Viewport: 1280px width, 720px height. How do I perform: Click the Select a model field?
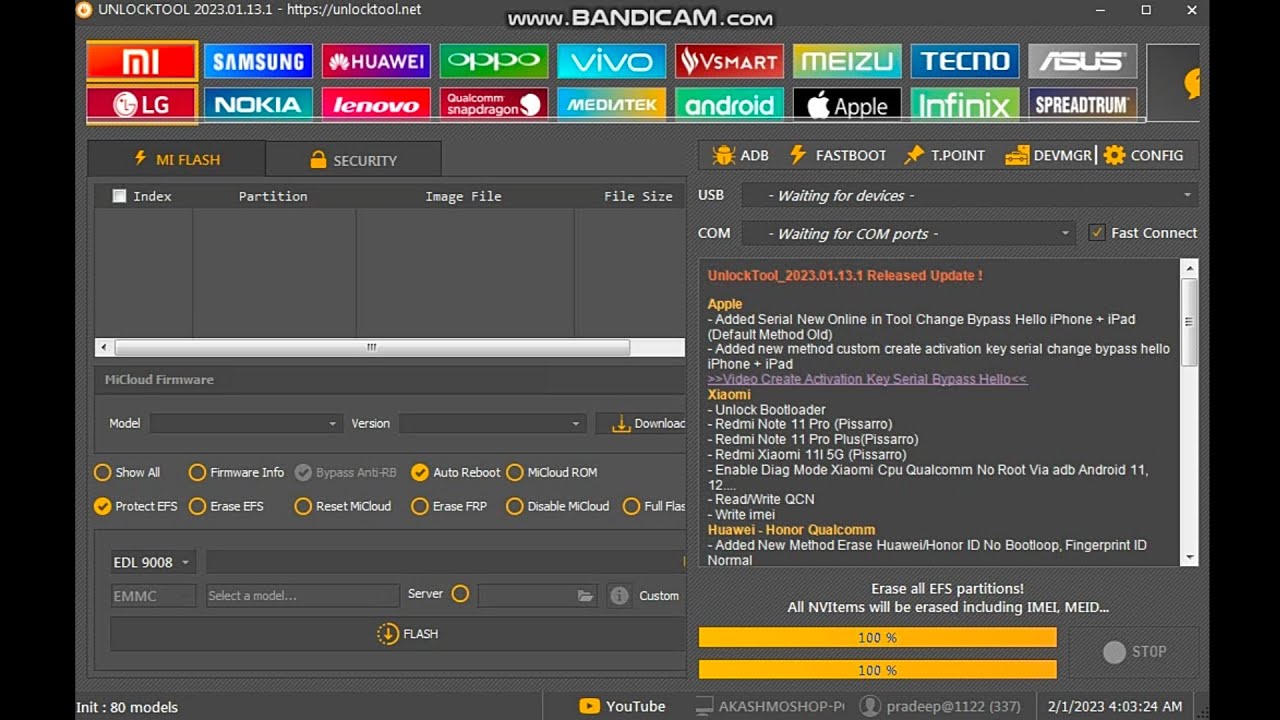pos(302,595)
